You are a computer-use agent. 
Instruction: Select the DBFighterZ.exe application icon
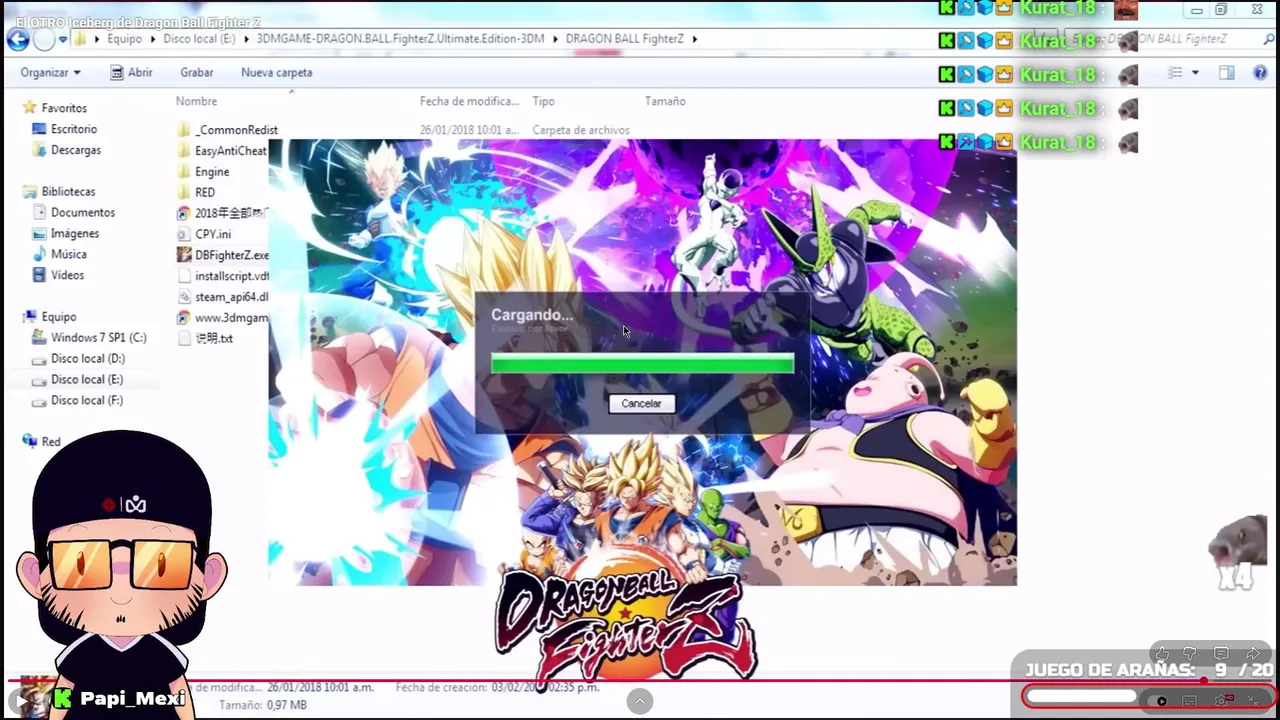pyautogui.click(x=184, y=255)
